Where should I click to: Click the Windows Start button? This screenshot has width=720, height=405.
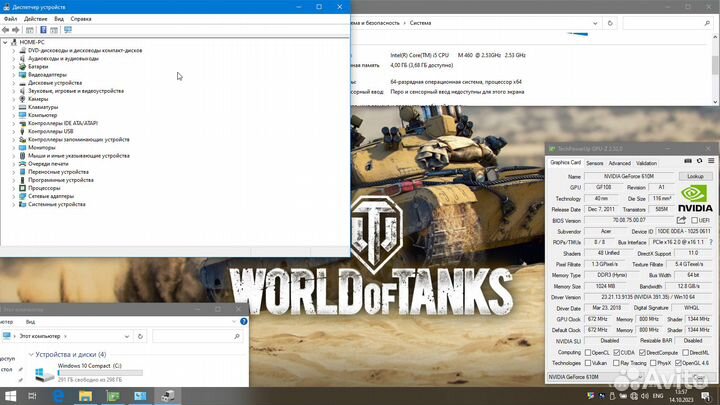tap(9, 397)
